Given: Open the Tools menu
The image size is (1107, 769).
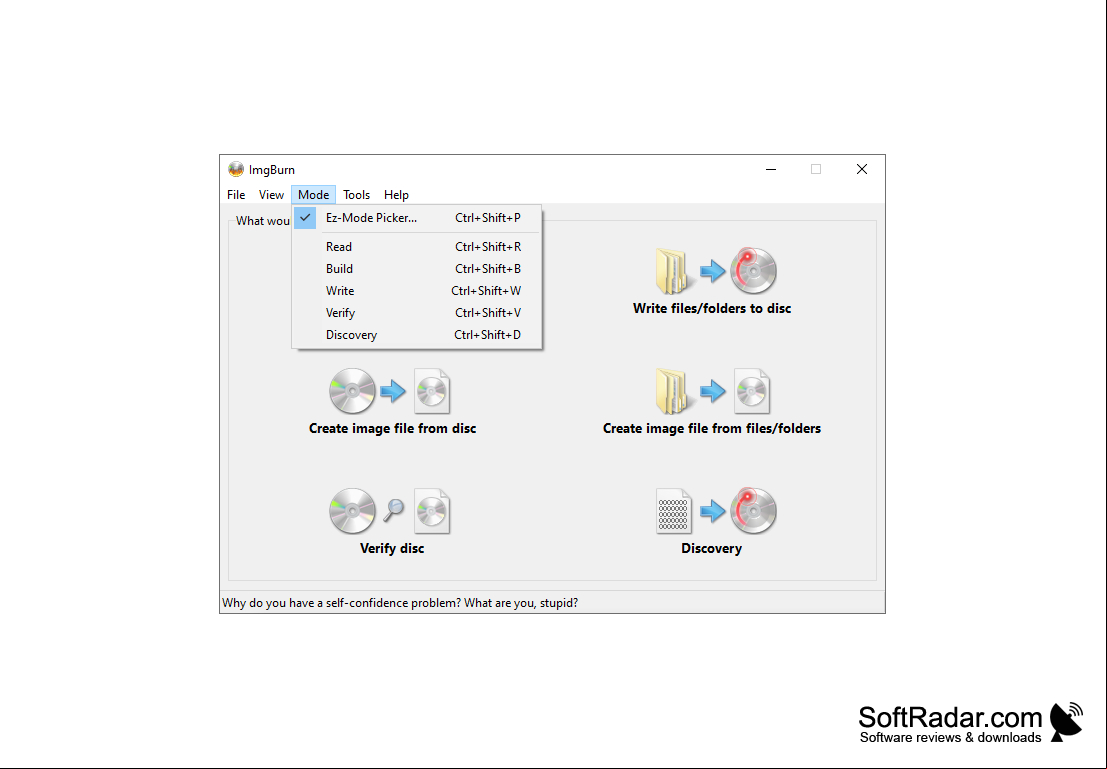Looking at the screenshot, I should click(x=357, y=195).
